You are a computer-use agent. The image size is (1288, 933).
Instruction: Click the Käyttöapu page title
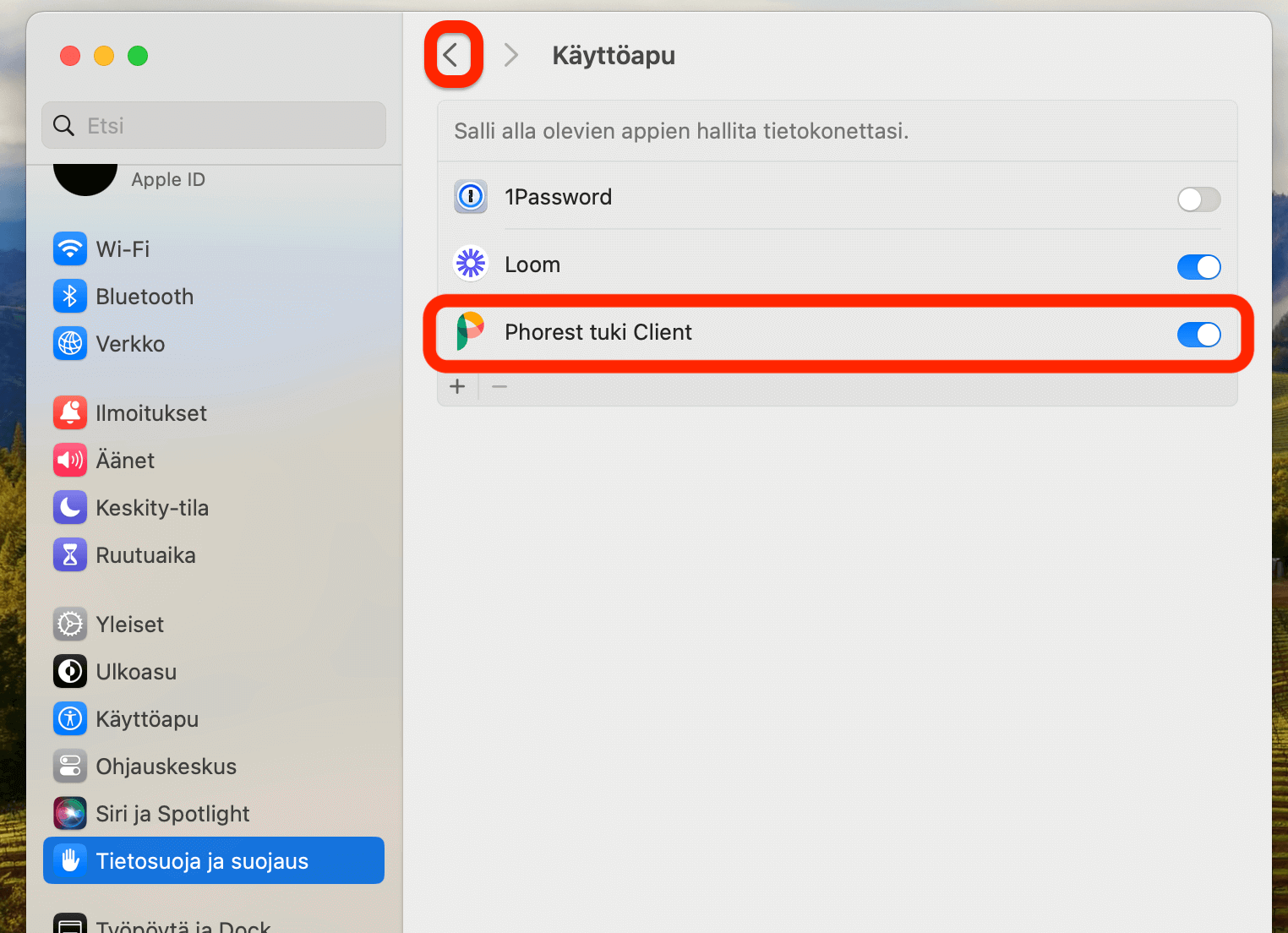pos(614,55)
